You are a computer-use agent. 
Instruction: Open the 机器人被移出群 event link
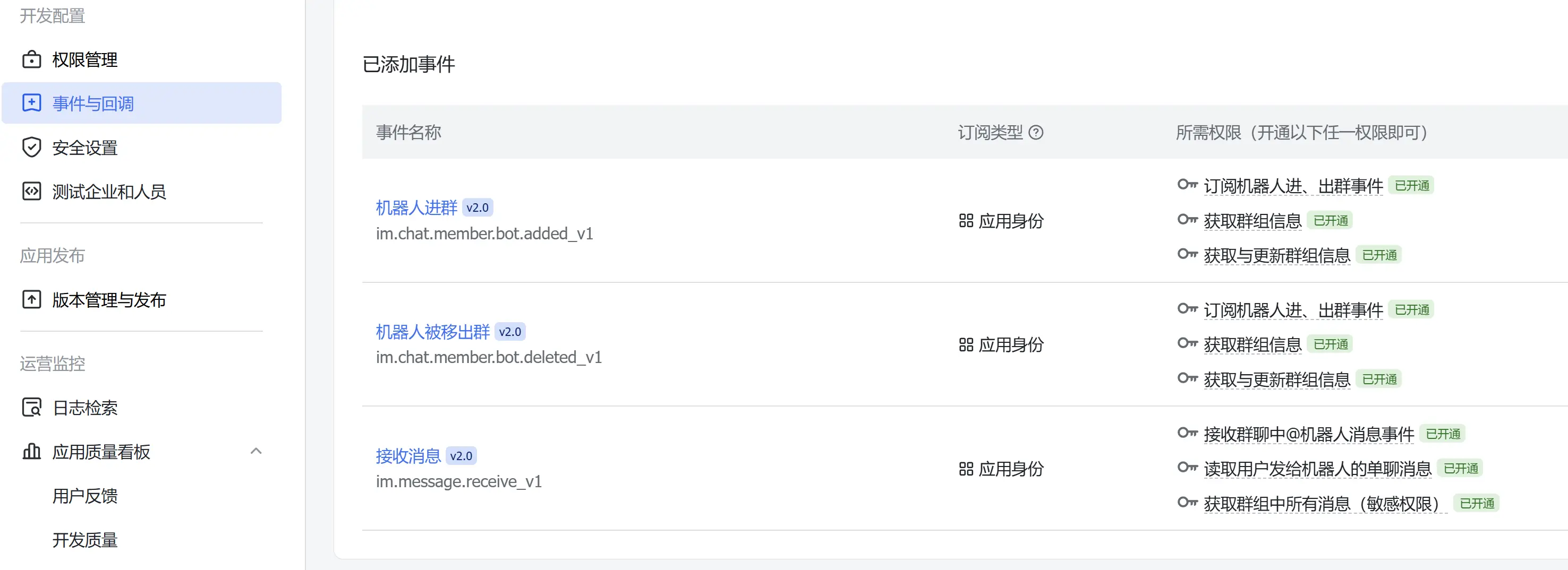433,332
